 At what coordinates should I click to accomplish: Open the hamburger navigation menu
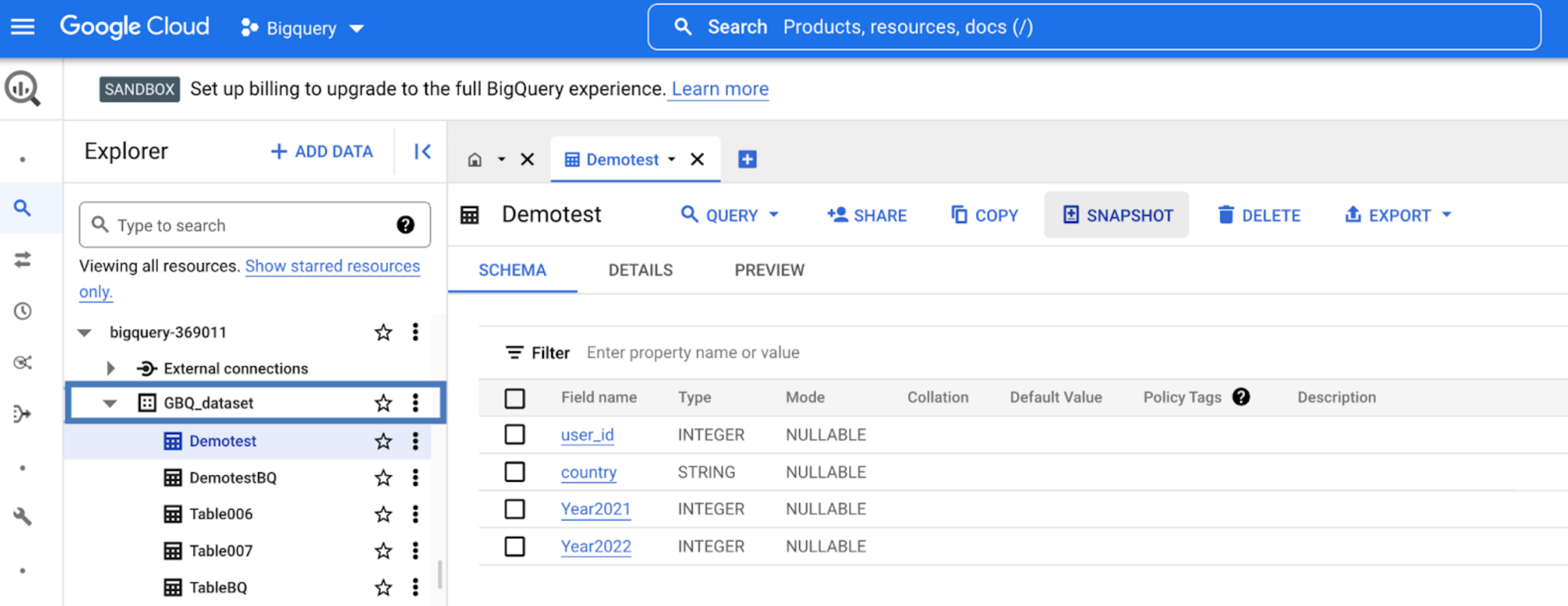(22, 27)
